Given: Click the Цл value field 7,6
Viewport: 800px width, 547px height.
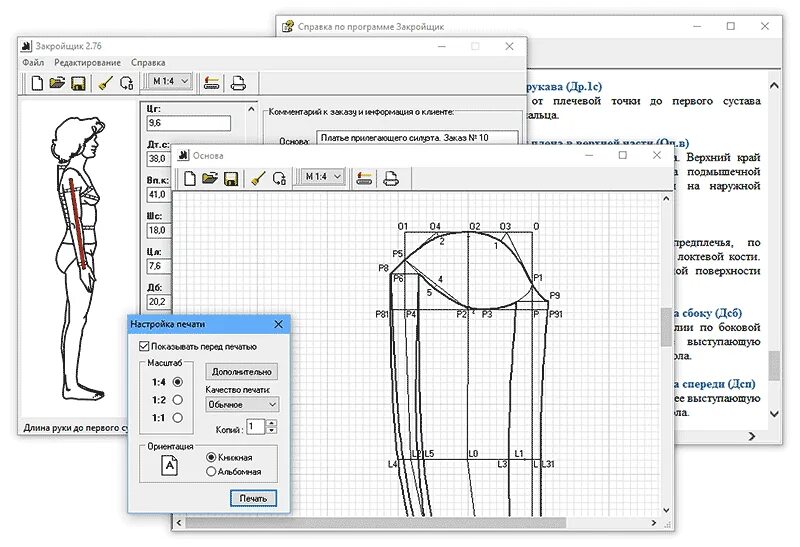Looking at the screenshot, I should [x=158, y=266].
